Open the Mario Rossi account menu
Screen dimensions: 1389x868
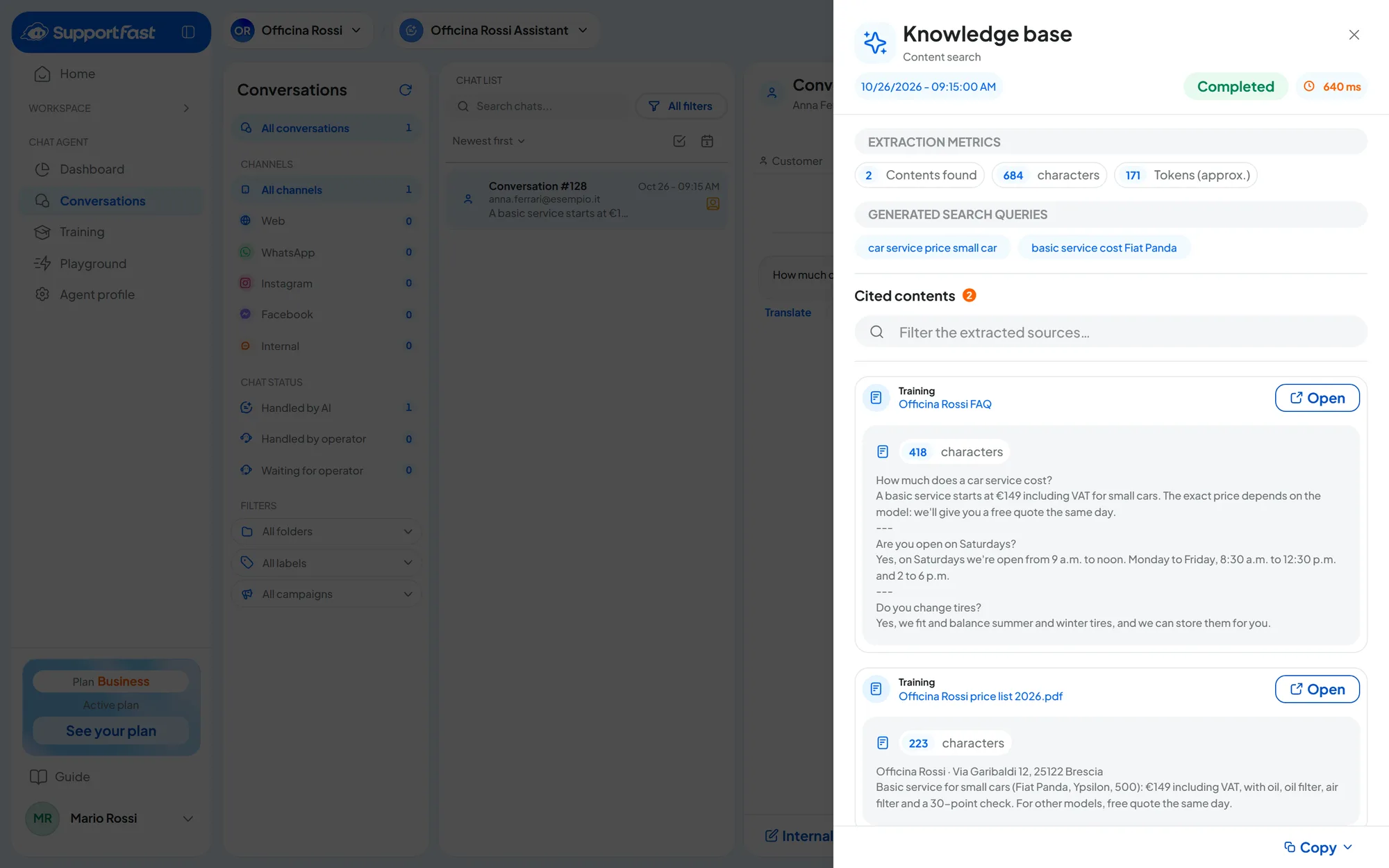(111, 819)
